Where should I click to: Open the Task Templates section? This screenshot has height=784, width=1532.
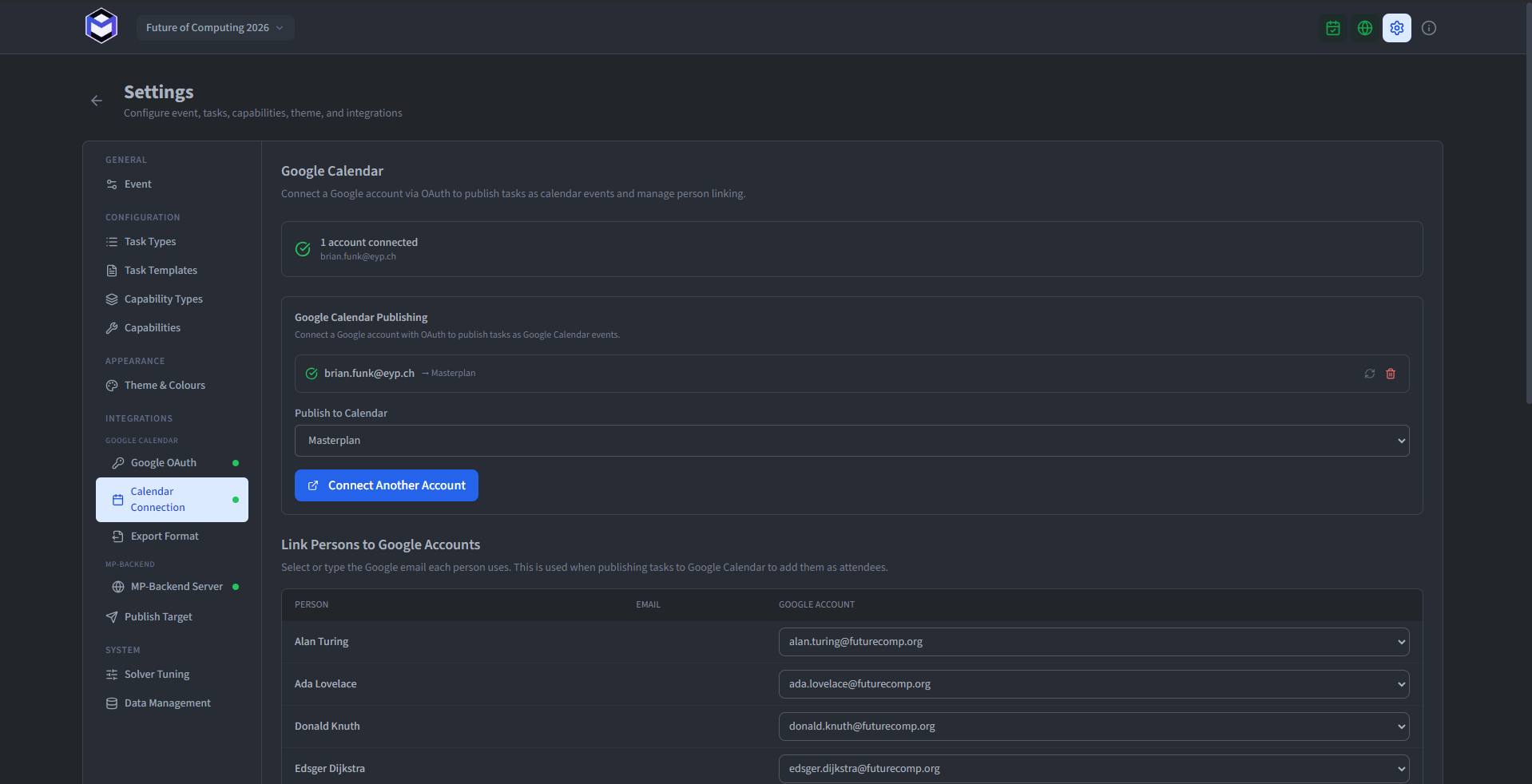pyautogui.click(x=172, y=271)
